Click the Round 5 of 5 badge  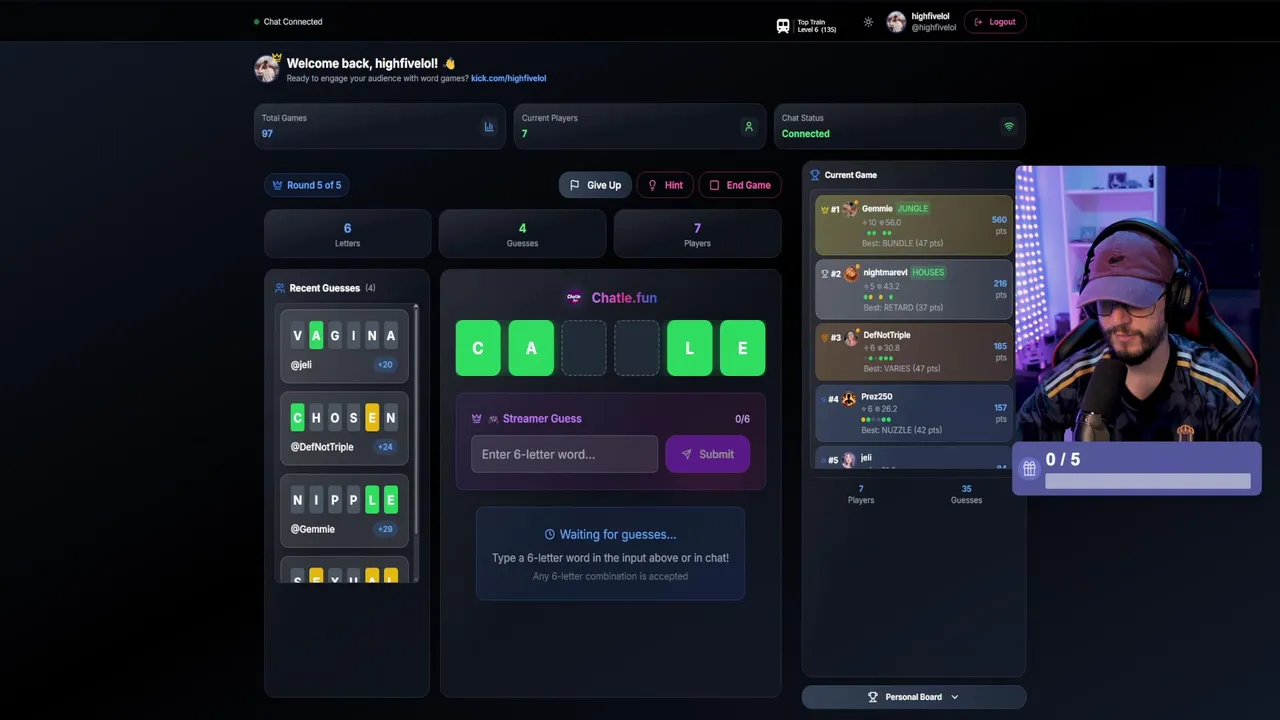(x=307, y=185)
